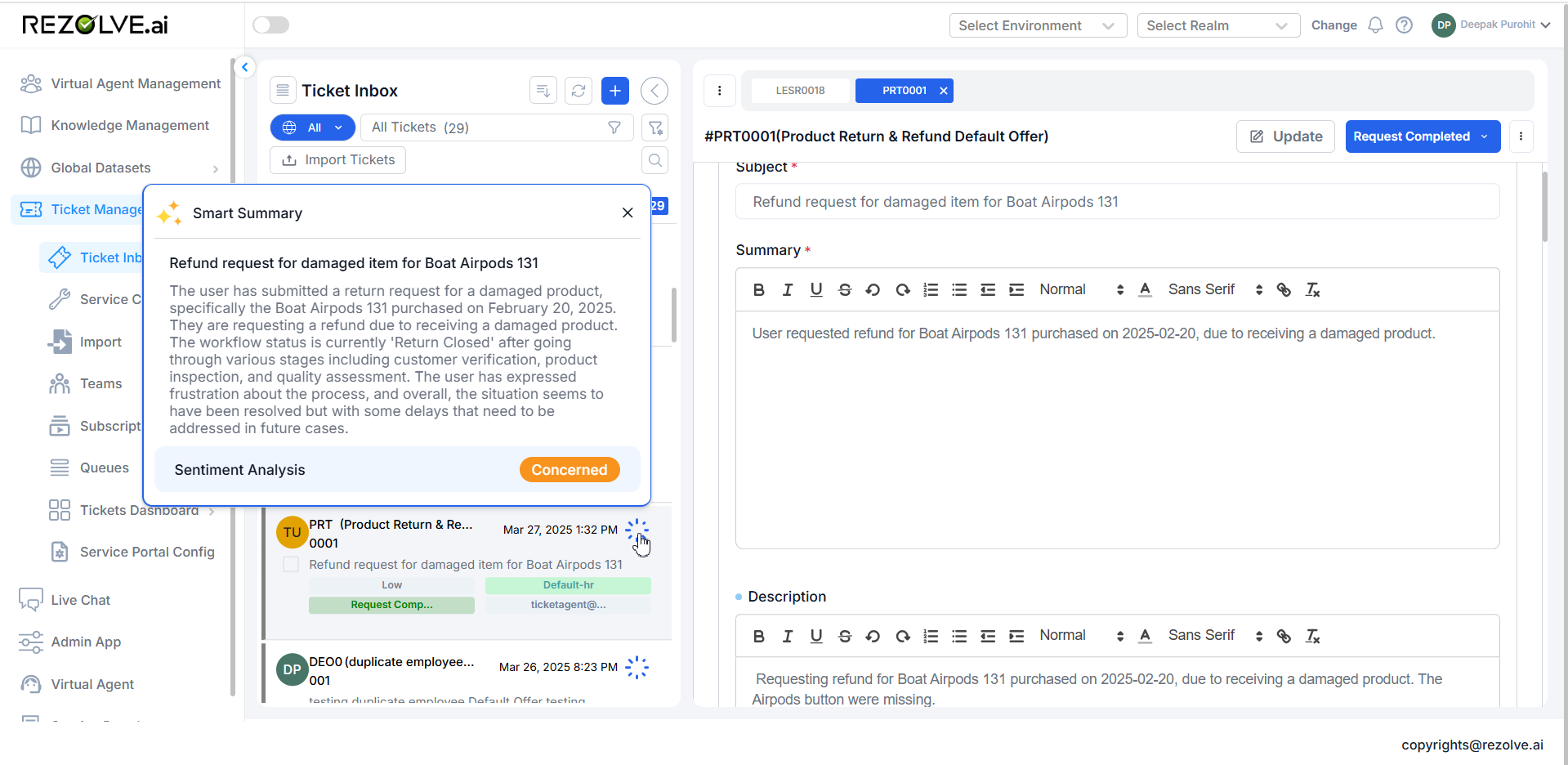Click the Request Comp... status tag
The image size is (1568, 765).
click(x=391, y=605)
